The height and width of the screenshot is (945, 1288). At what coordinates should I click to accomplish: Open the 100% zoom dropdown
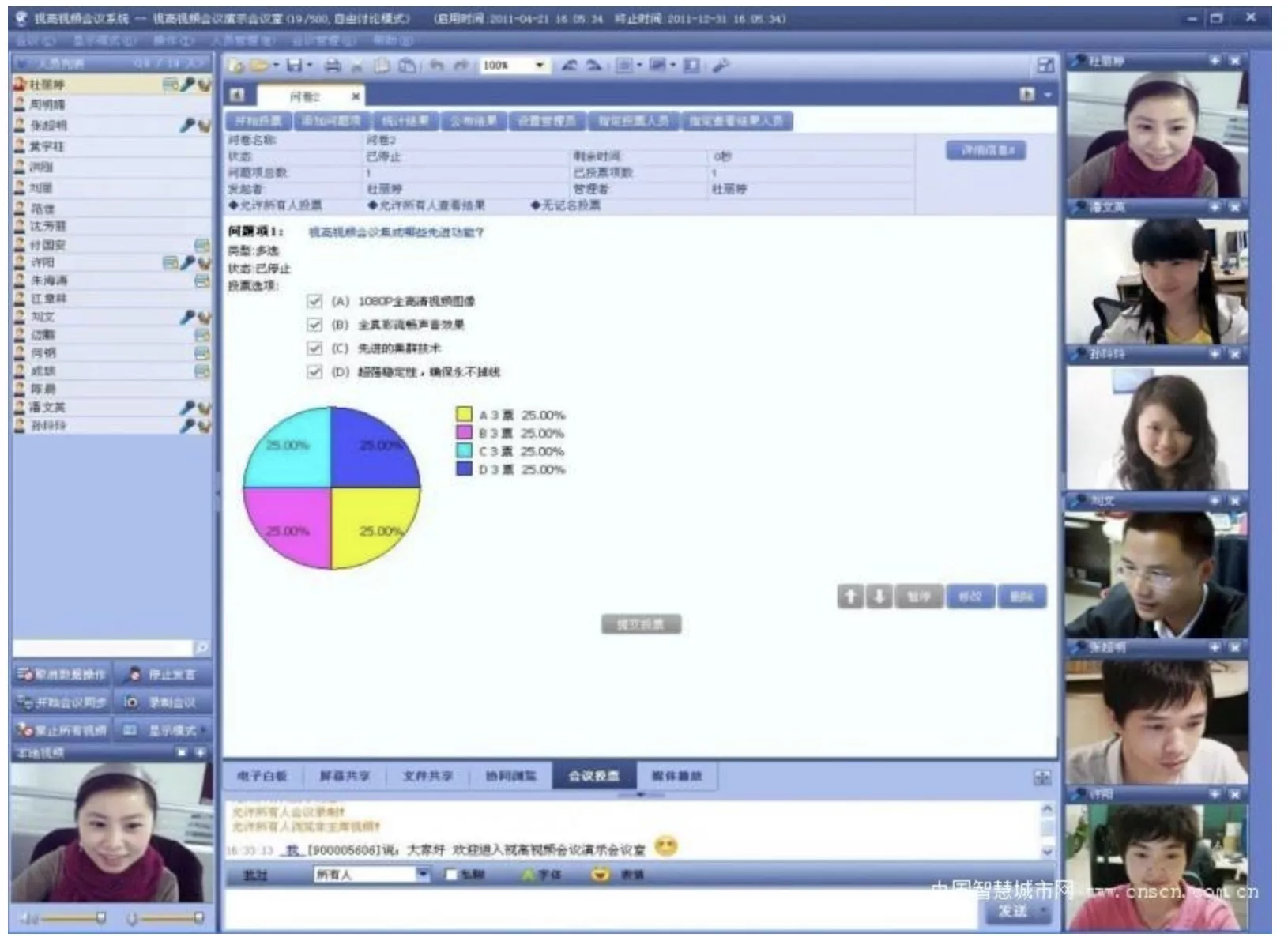(x=540, y=66)
